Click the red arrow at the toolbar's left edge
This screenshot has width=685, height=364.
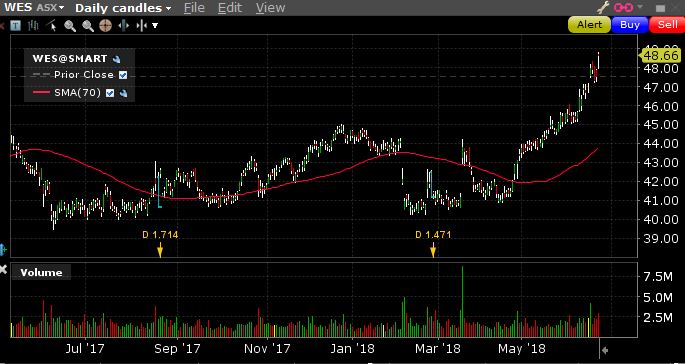coord(2,26)
